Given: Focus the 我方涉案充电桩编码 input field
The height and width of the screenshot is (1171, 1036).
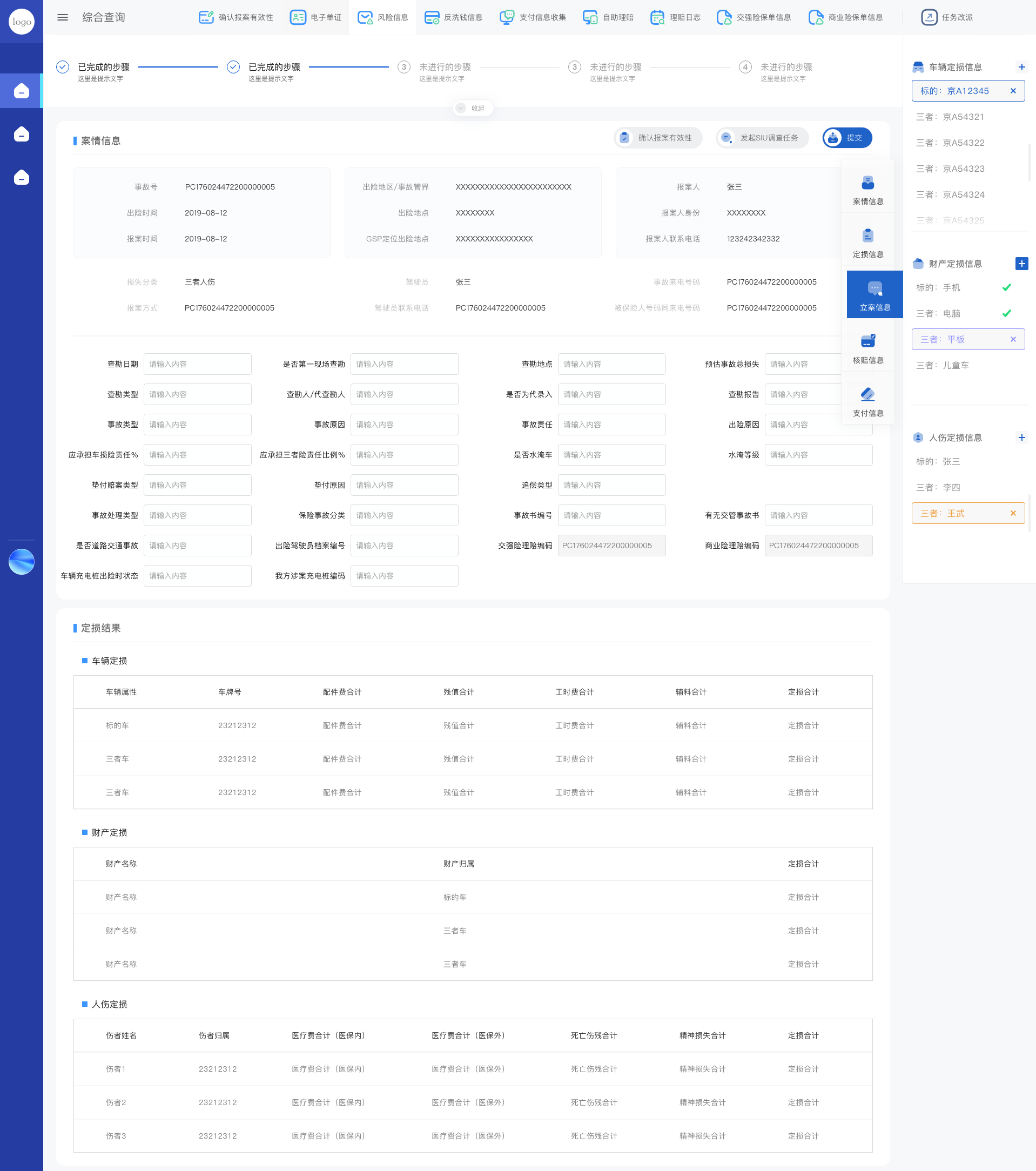Looking at the screenshot, I should pos(404,576).
